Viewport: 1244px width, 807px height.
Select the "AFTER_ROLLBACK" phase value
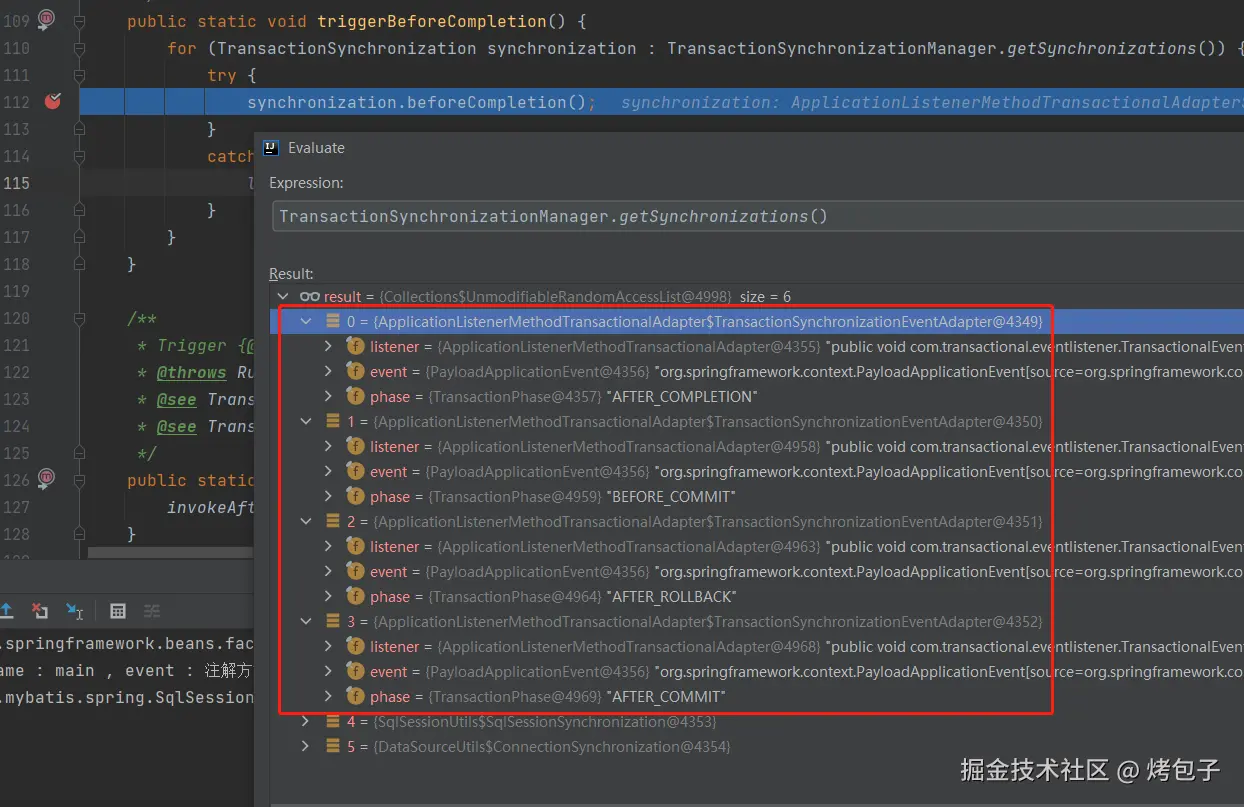pyautogui.click(x=671, y=597)
